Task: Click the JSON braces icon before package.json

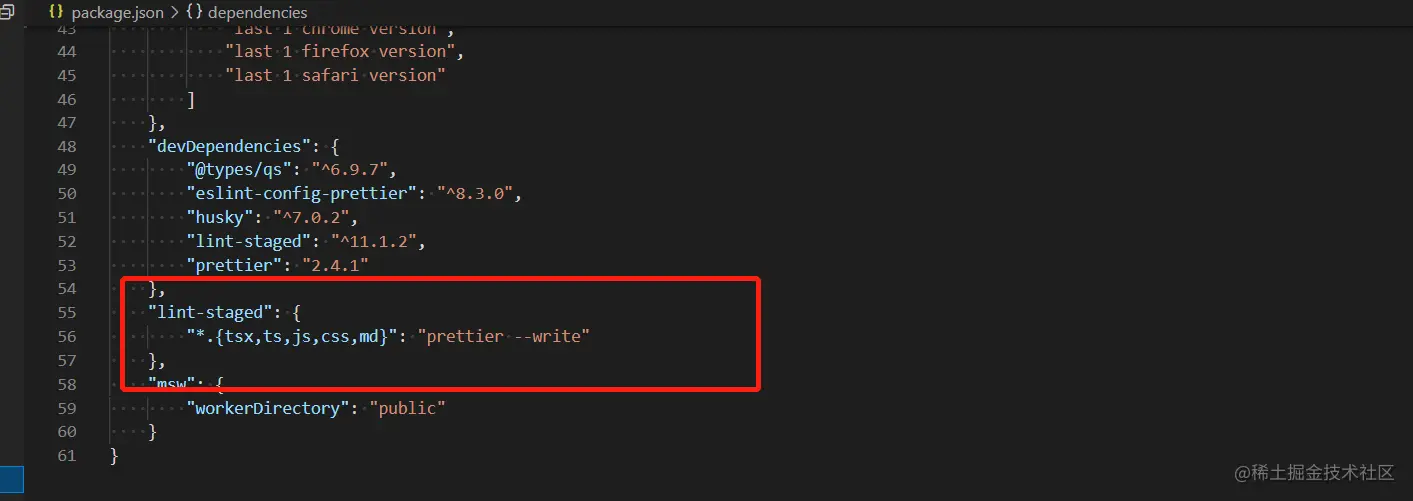Action: coord(57,12)
